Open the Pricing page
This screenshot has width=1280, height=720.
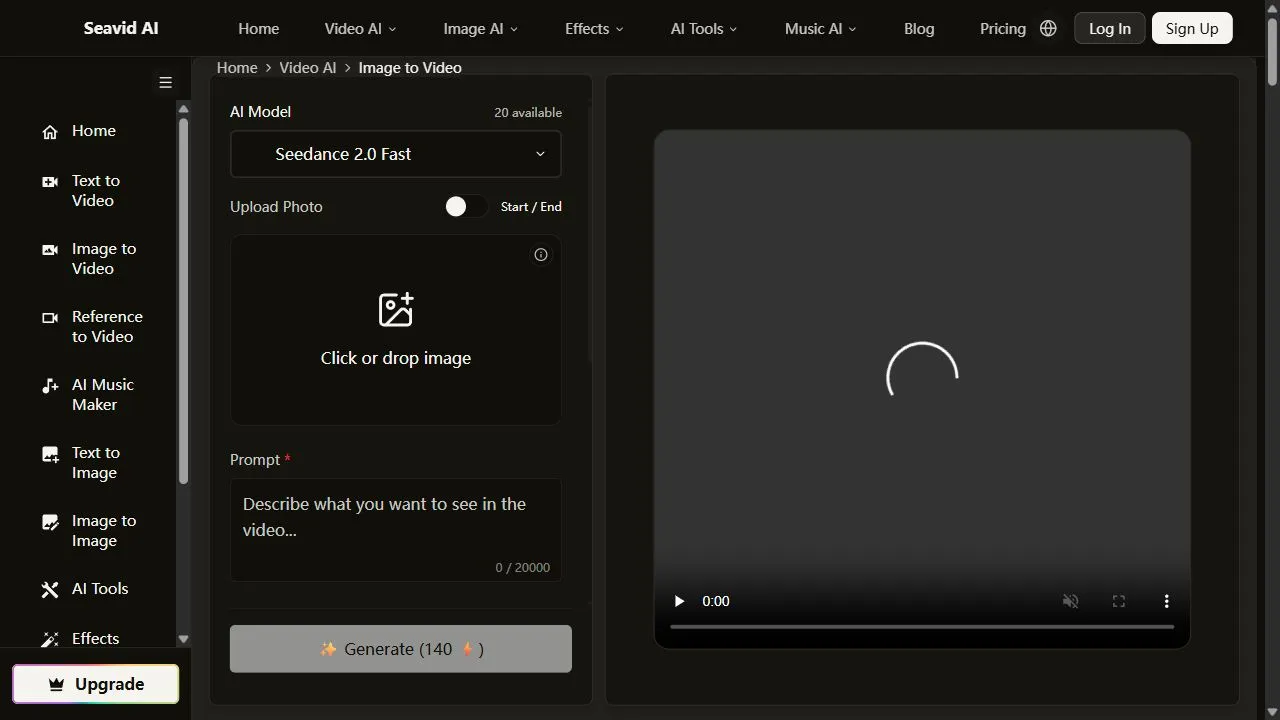[1003, 28]
